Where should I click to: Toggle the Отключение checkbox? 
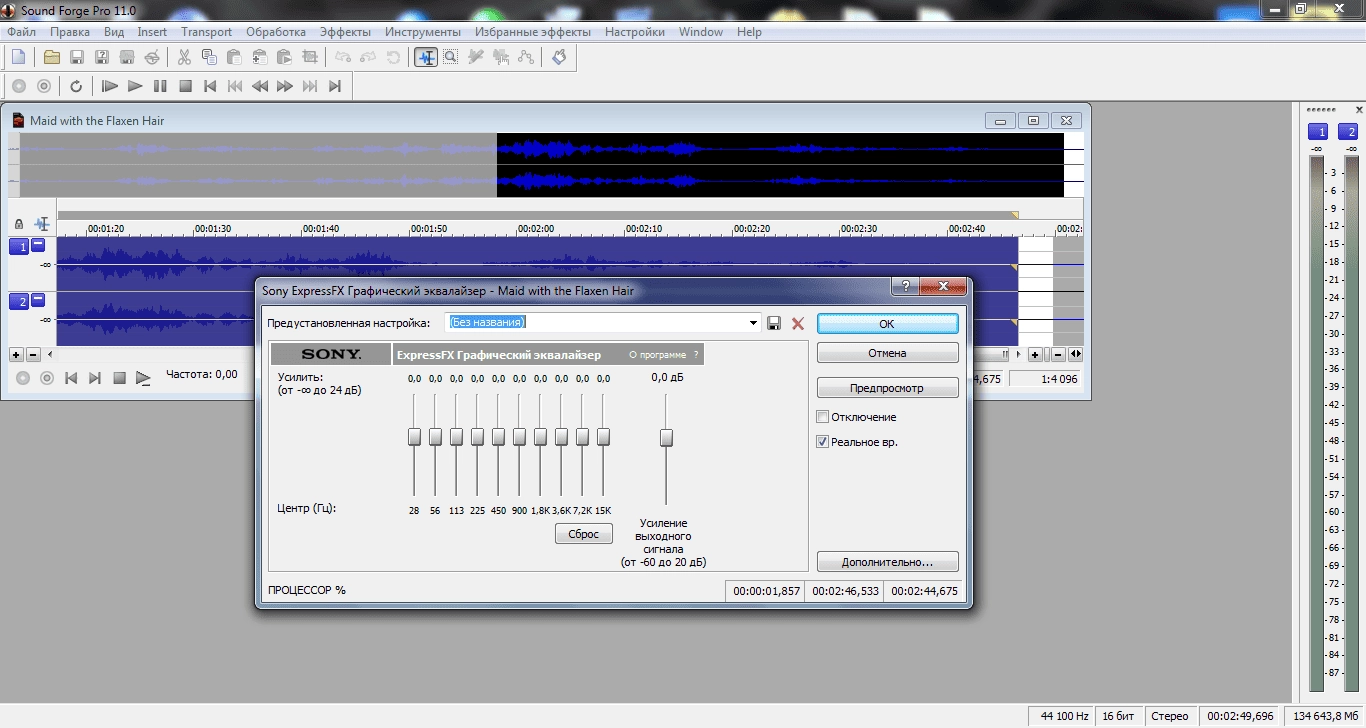pyautogui.click(x=823, y=417)
